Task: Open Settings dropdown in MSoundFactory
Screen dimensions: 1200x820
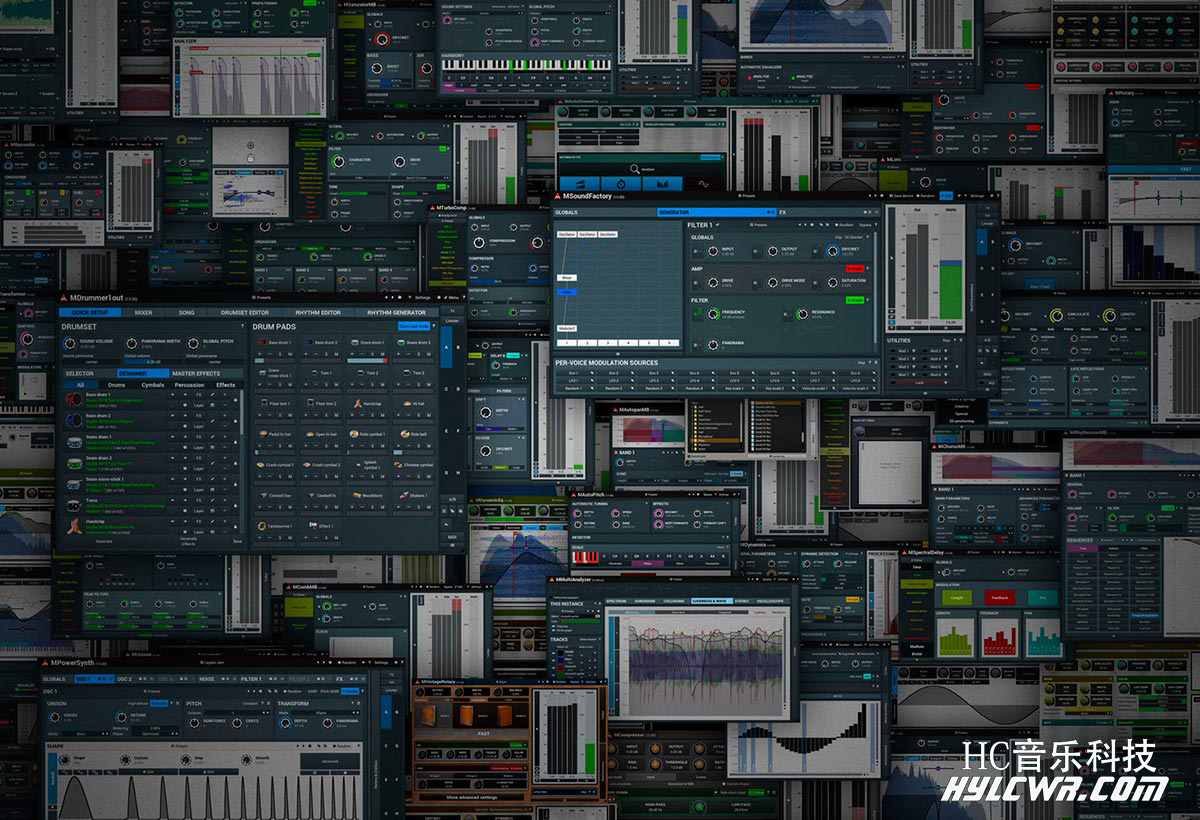Action: pyautogui.click(x=977, y=196)
